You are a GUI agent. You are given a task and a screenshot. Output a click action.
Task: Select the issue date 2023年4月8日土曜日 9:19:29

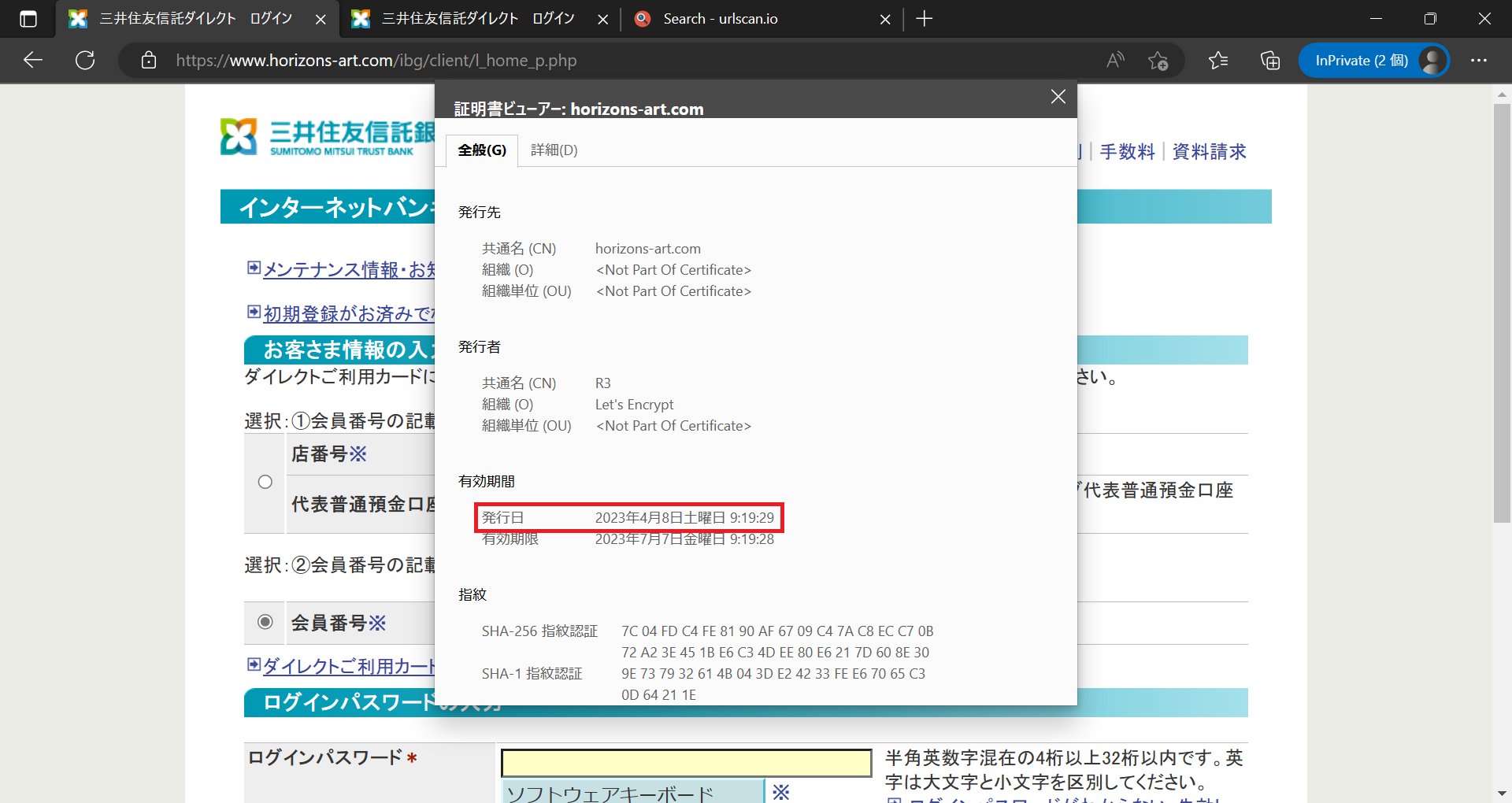tap(684, 518)
